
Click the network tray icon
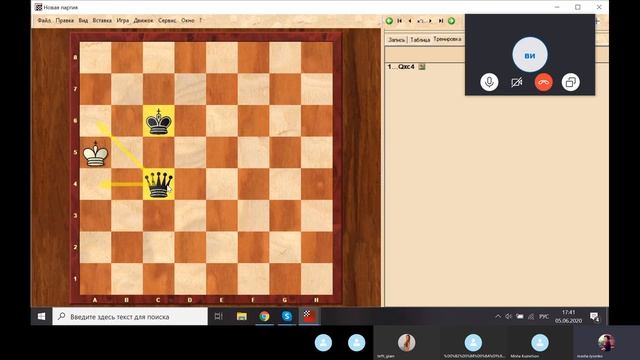click(x=531, y=316)
